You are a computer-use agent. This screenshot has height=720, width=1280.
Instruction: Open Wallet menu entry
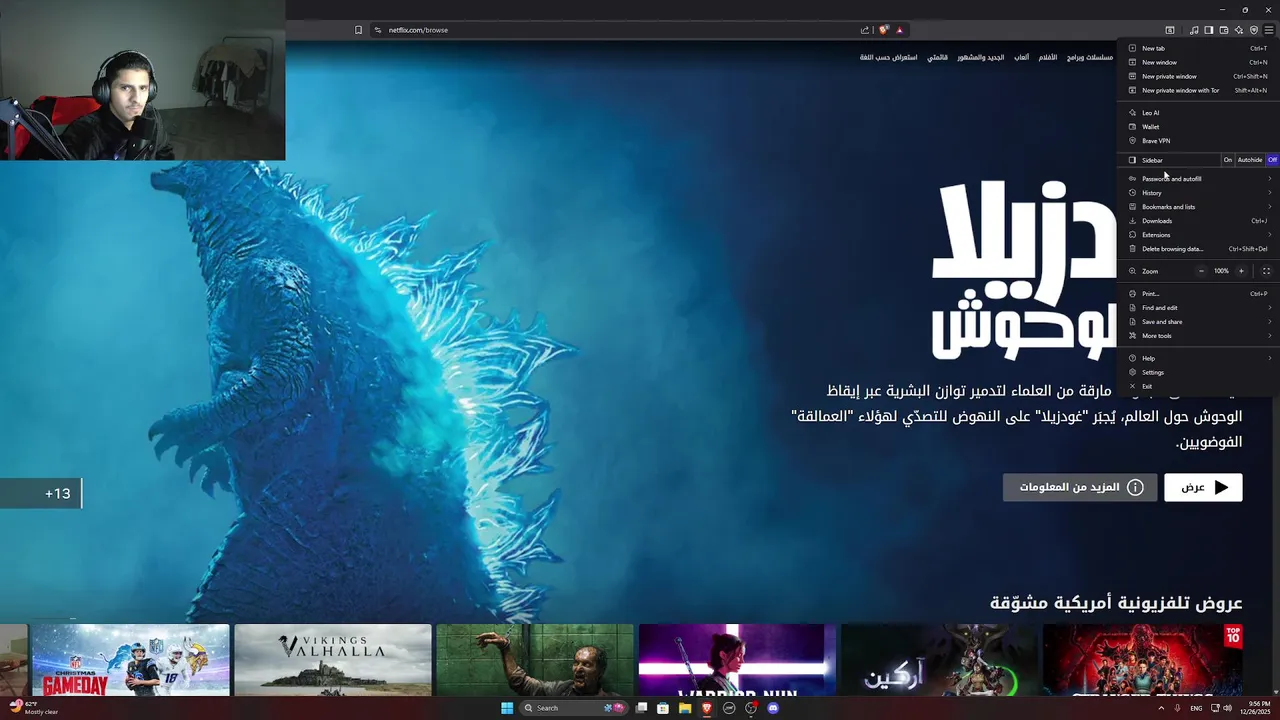coord(1198,127)
